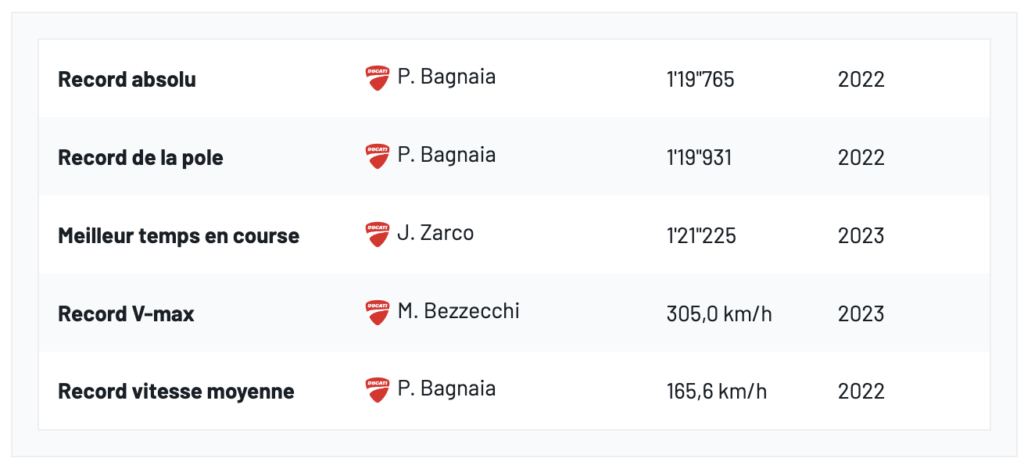Click the race lap time 1'21"225
Screen dimensions: 1024x469
[x=700, y=236]
